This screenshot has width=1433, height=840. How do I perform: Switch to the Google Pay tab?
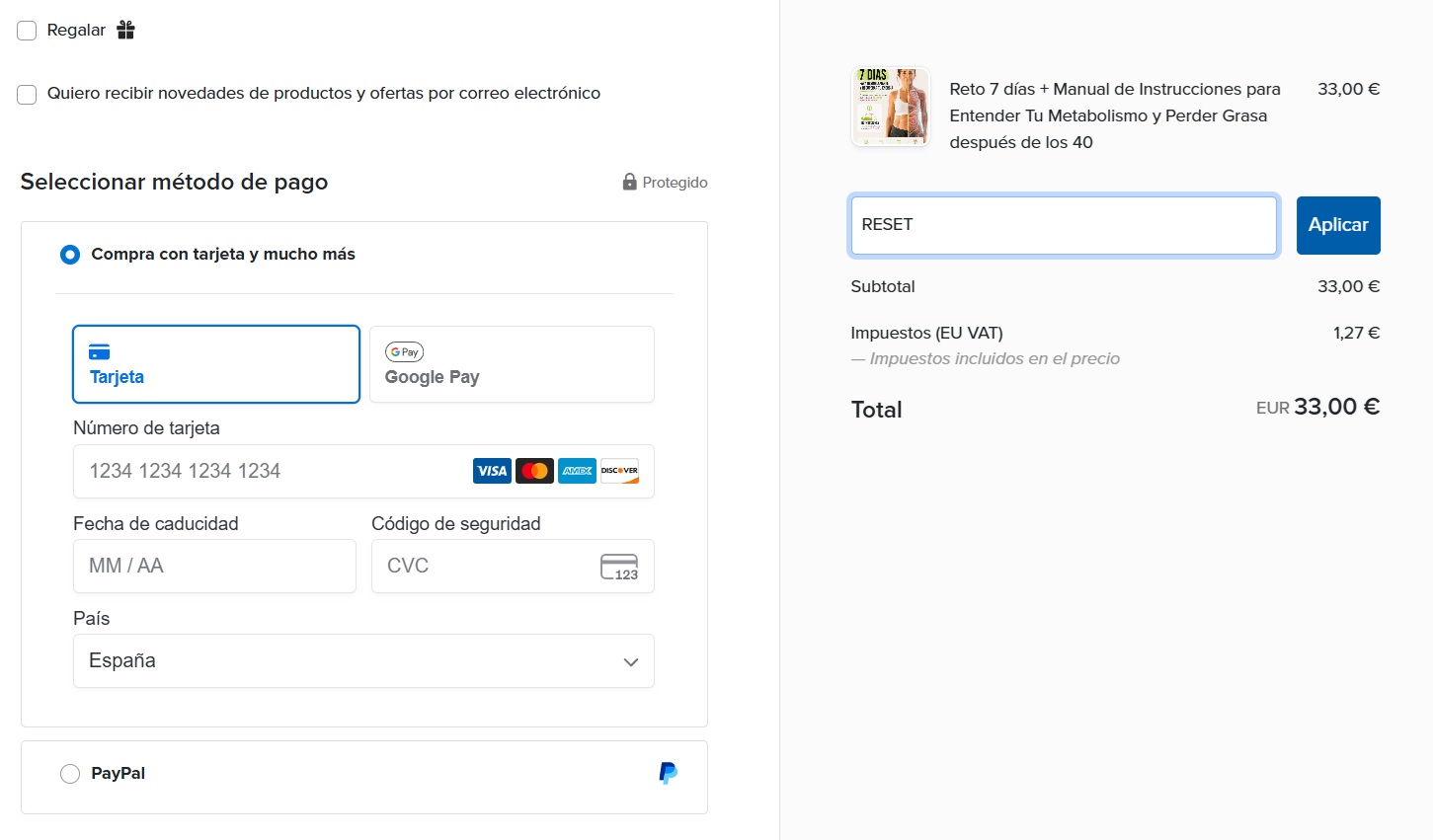[x=512, y=364]
